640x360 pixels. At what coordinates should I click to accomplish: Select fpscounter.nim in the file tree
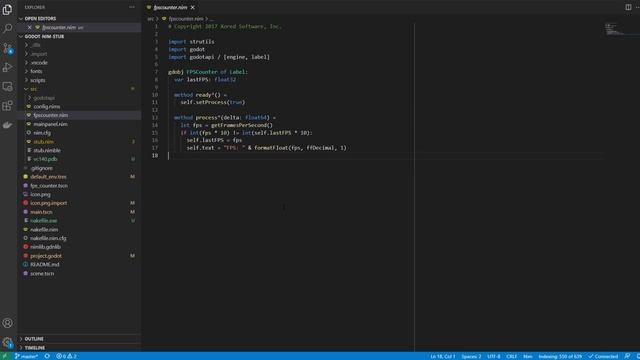coord(51,115)
